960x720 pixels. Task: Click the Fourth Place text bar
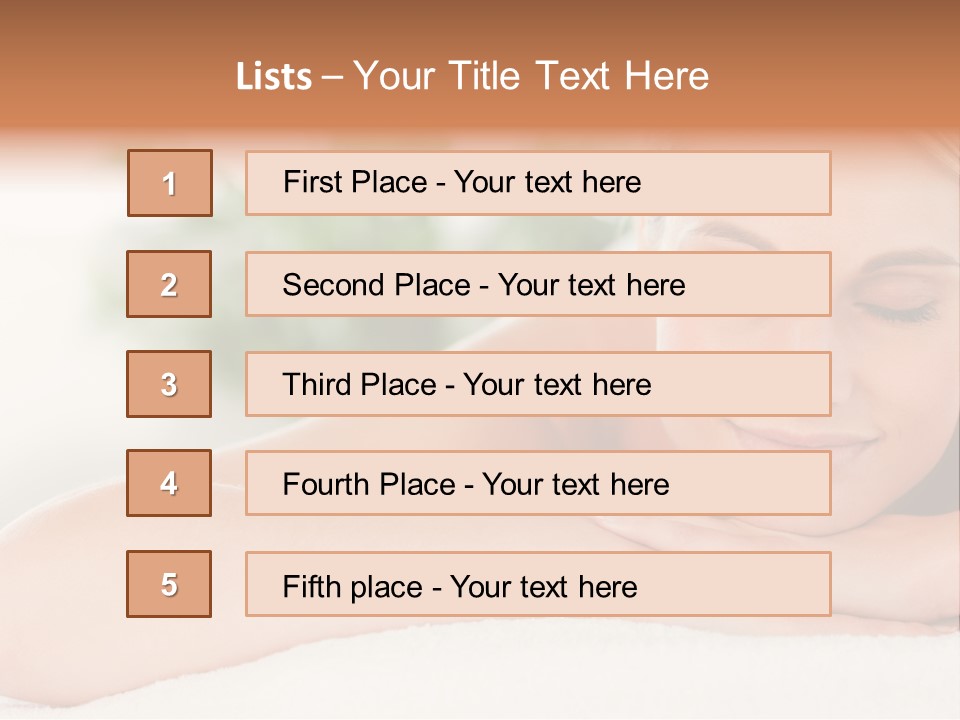click(538, 483)
